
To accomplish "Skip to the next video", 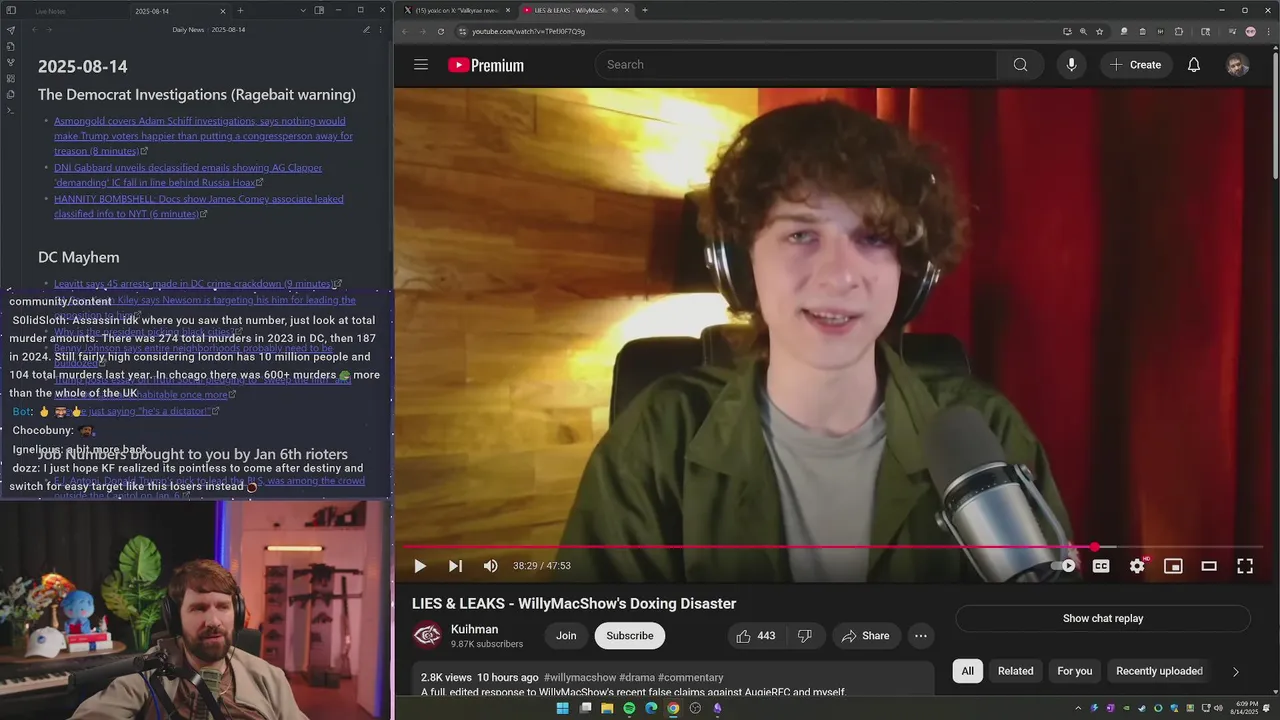I will click(x=455, y=566).
